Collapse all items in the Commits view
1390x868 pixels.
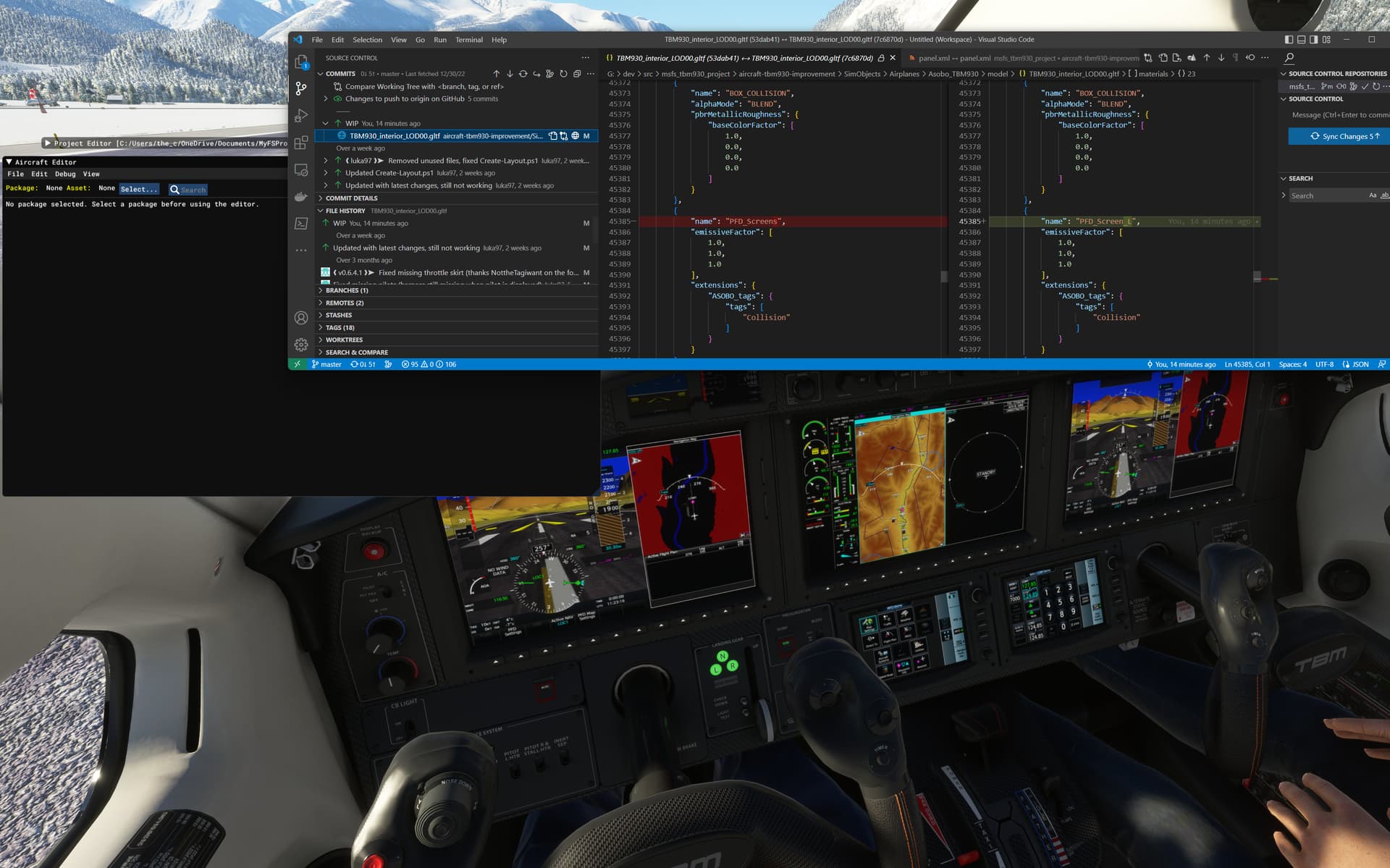(x=577, y=74)
